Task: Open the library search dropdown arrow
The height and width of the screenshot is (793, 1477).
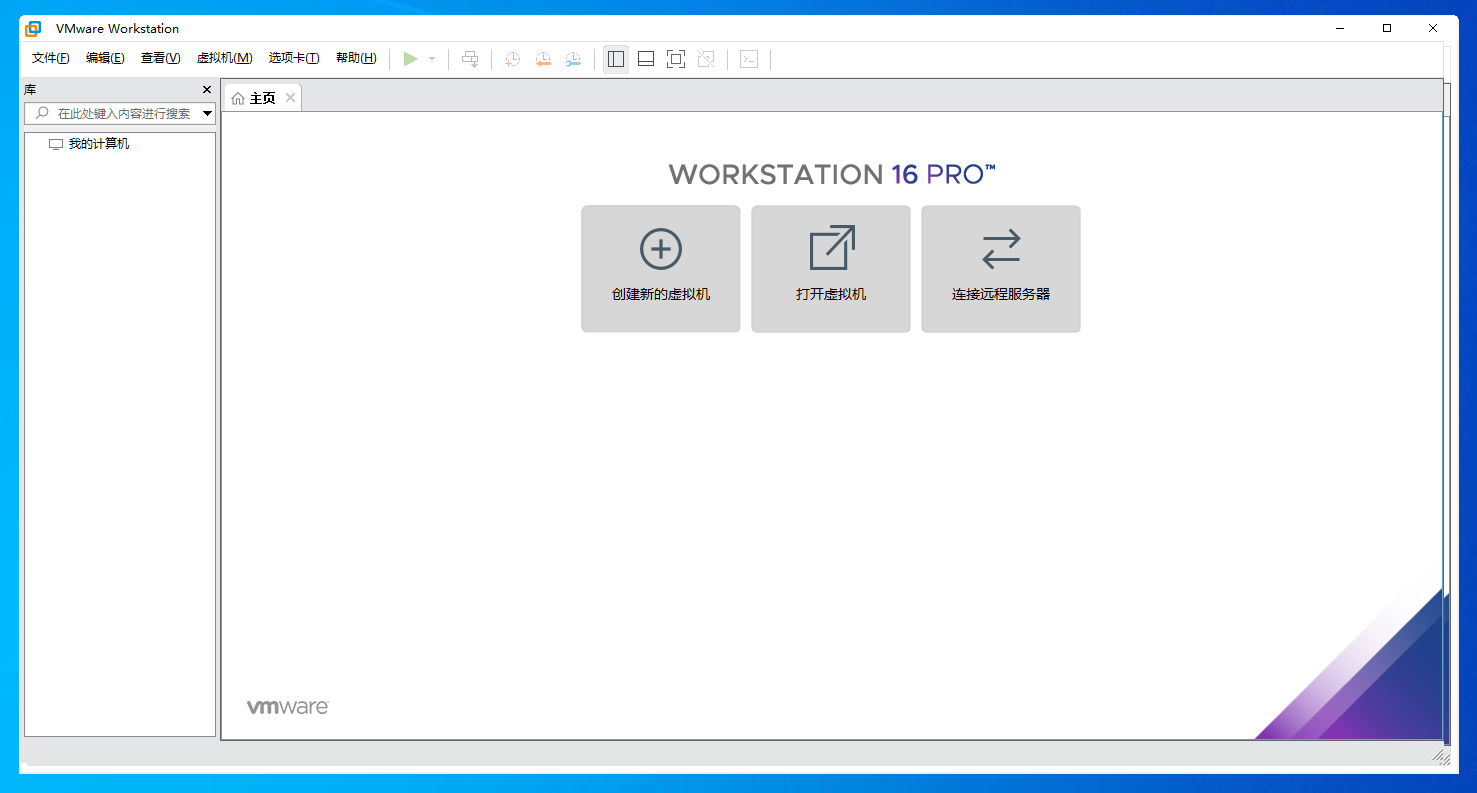Action: coord(208,114)
